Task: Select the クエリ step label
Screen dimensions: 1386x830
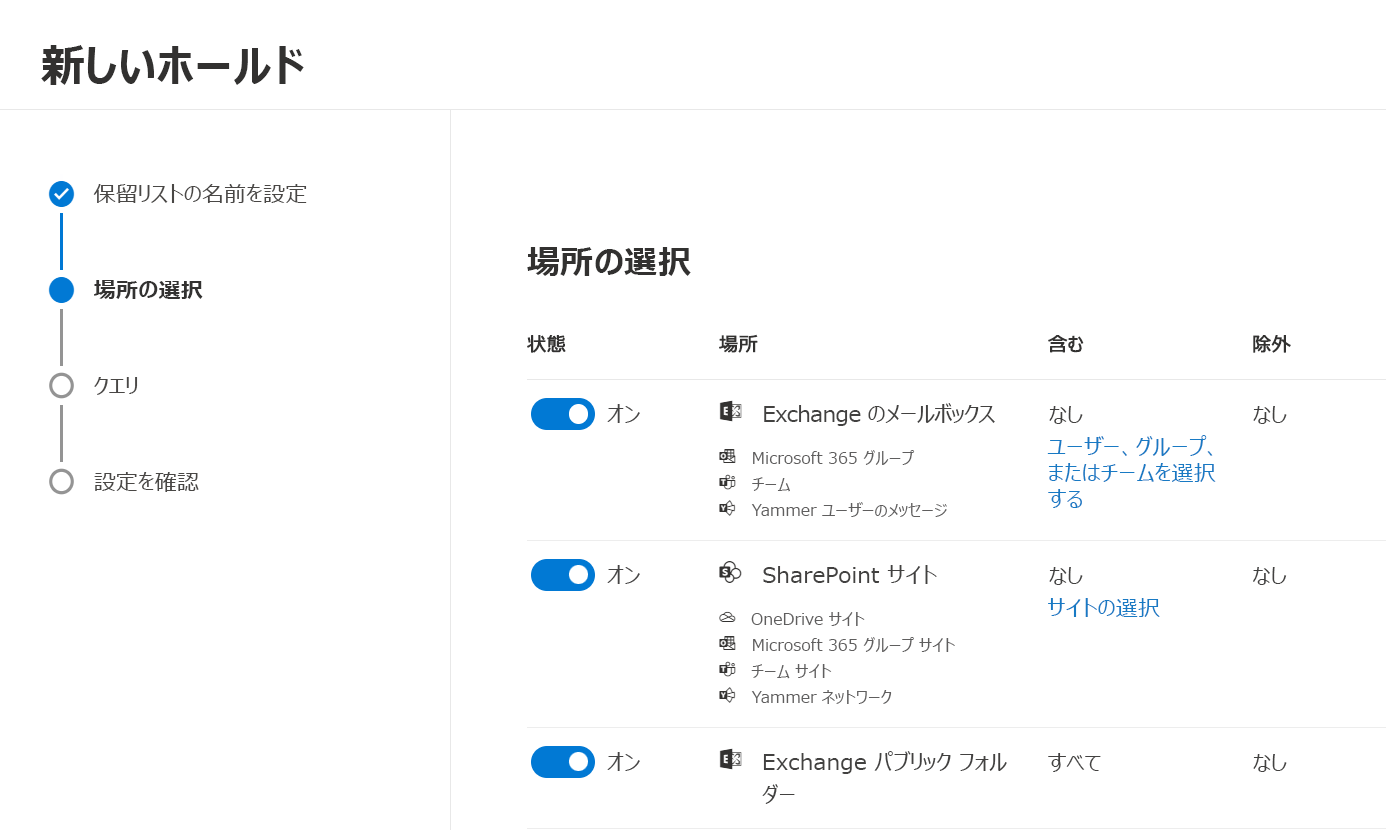Action: pyautogui.click(x=117, y=386)
